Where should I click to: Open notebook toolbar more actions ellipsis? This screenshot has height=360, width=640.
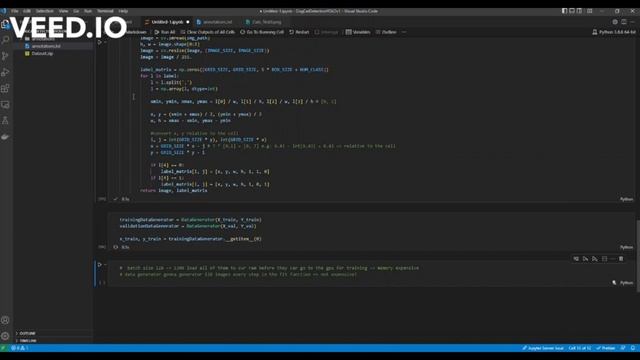tap(404, 32)
